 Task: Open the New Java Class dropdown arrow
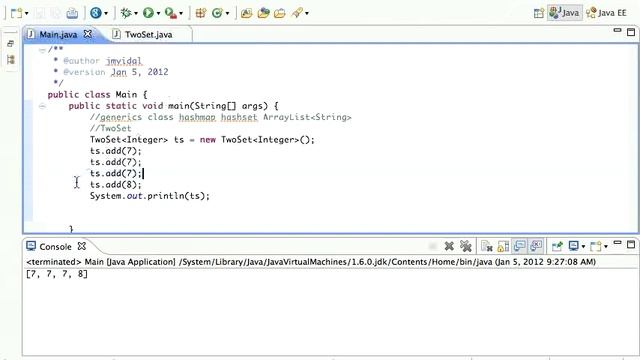[x=227, y=13]
